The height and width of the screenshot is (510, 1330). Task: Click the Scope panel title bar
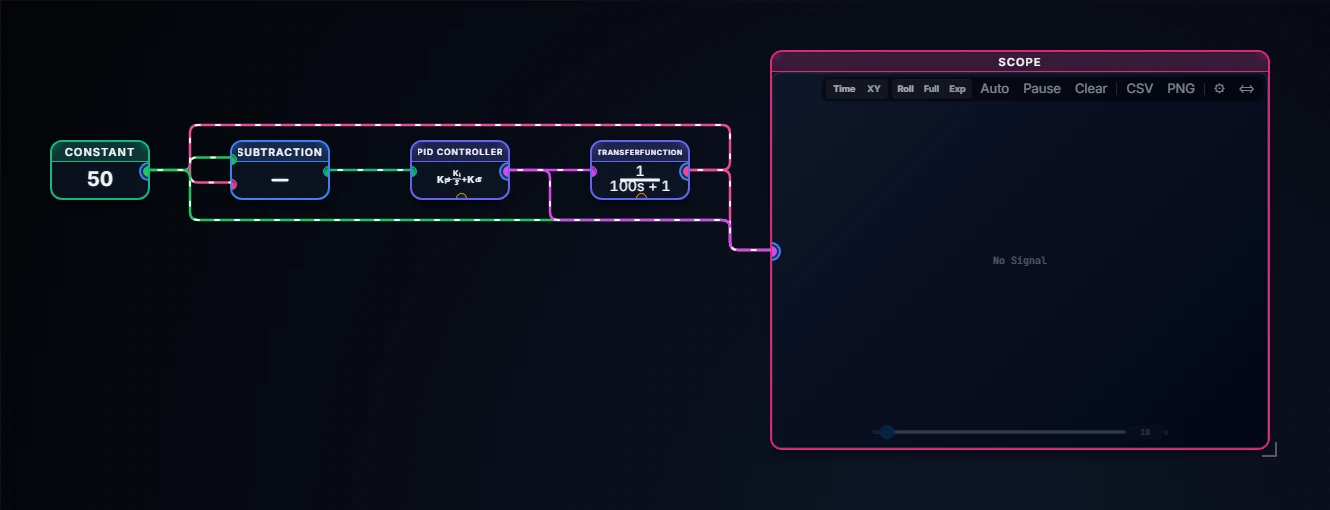[1020, 62]
